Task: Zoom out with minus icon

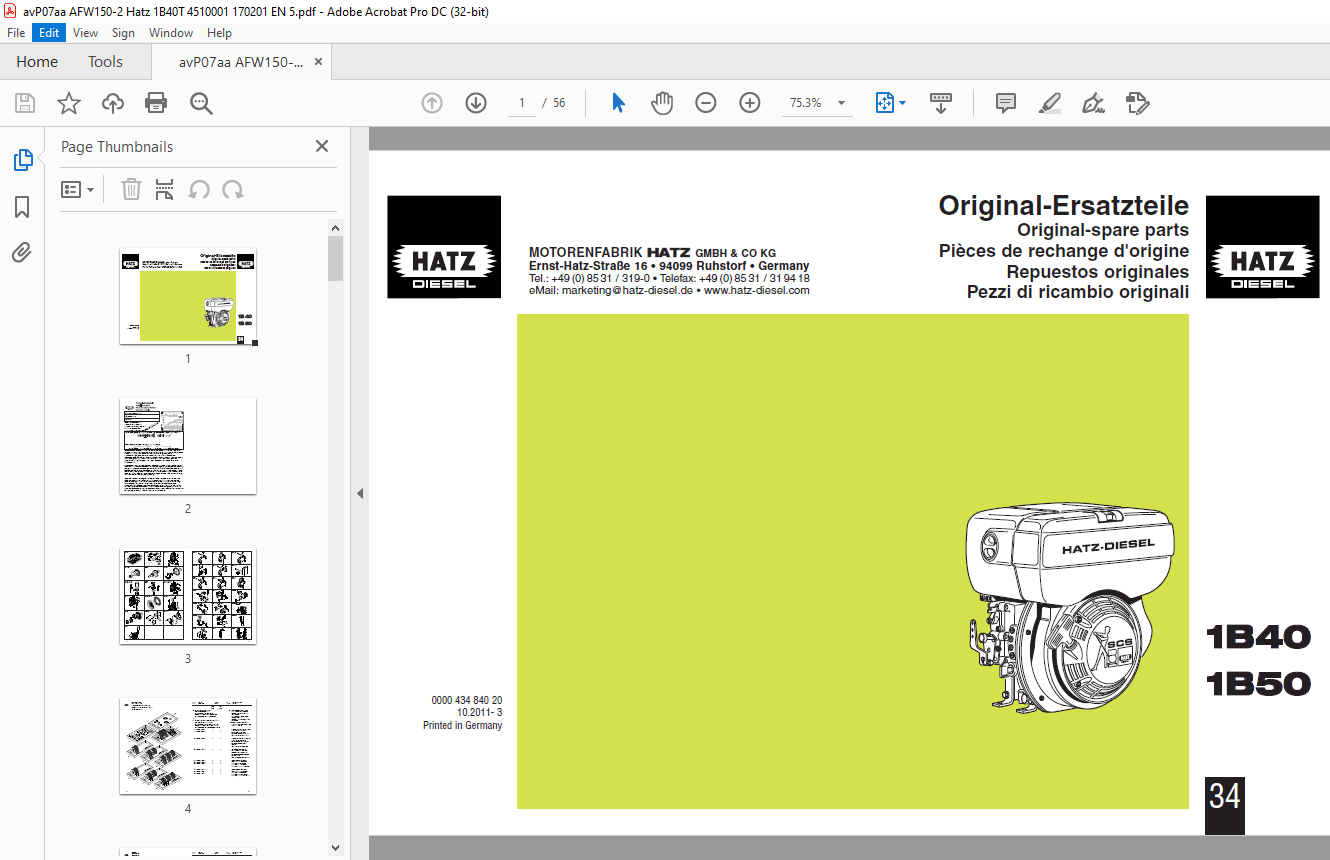Action: click(706, 103)
